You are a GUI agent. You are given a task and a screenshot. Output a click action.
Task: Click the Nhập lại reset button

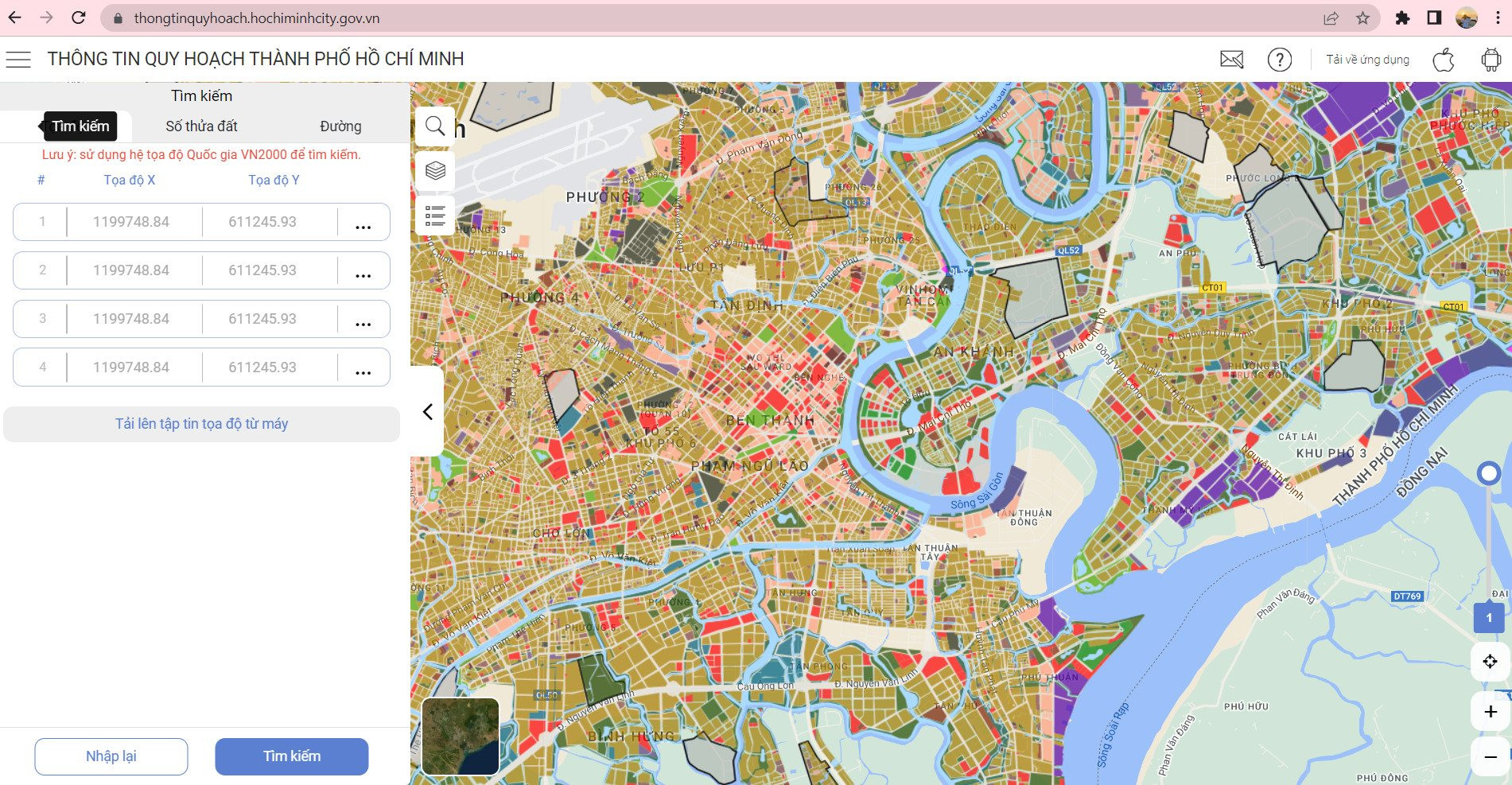point(111,756)
